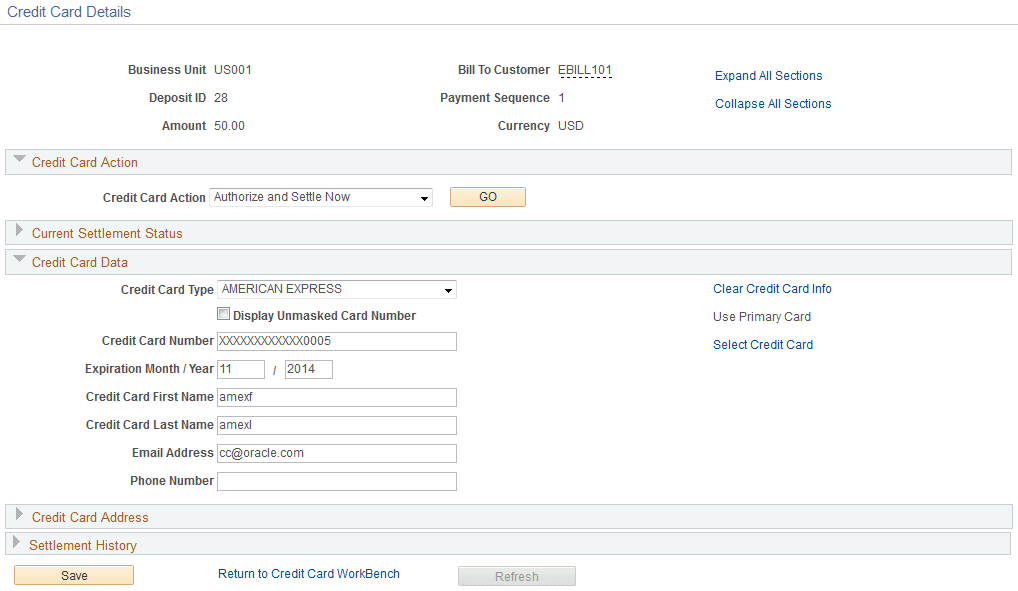Click the Email Address field
This screenshot has height=591, width=1018.
click(x=336, y=453)
